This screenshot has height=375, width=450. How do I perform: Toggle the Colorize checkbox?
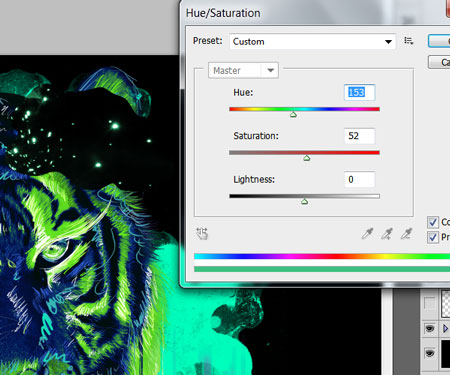(x=433, y=222)
